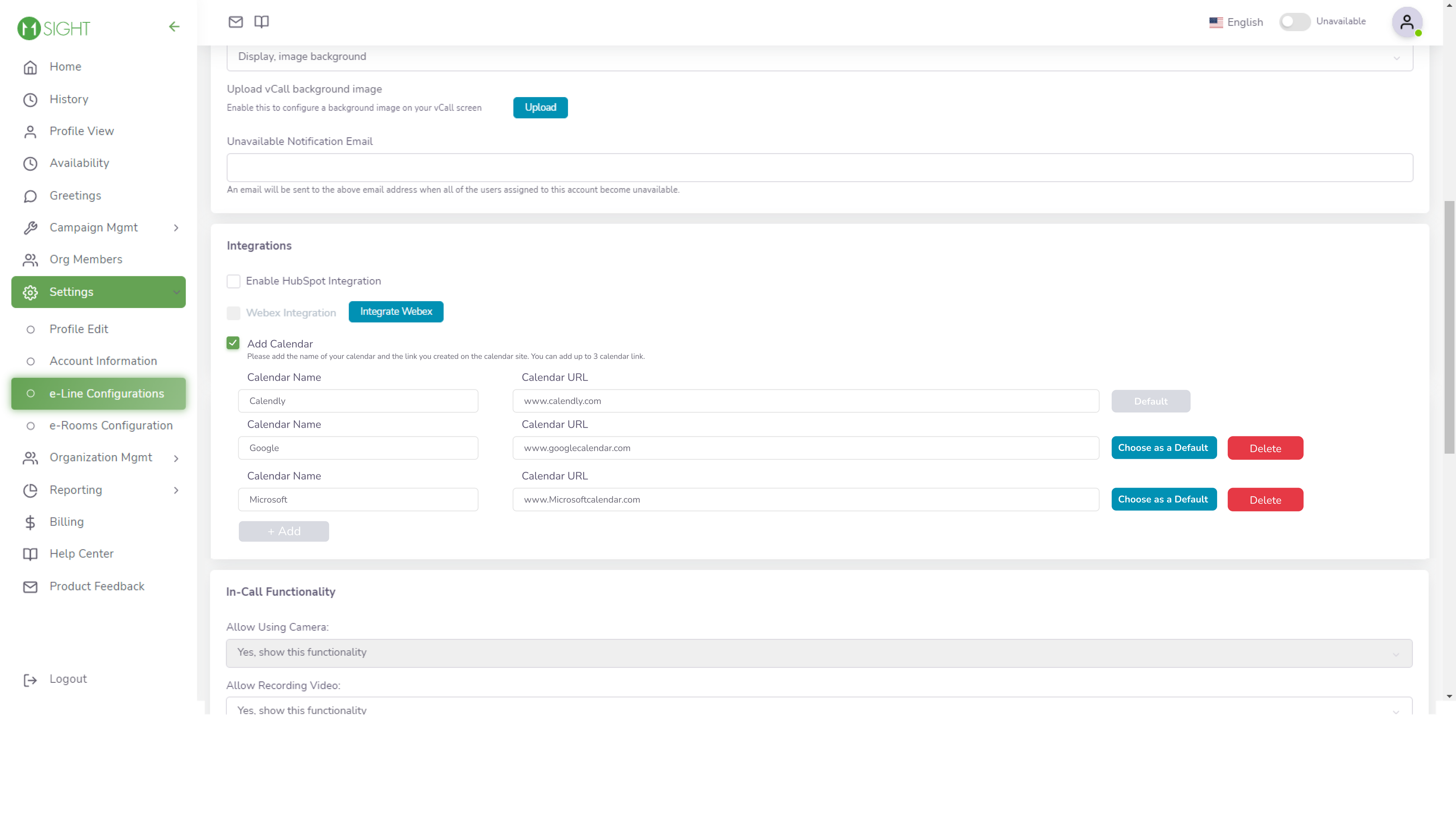Go to Home page label

click(x=65, y=67)
